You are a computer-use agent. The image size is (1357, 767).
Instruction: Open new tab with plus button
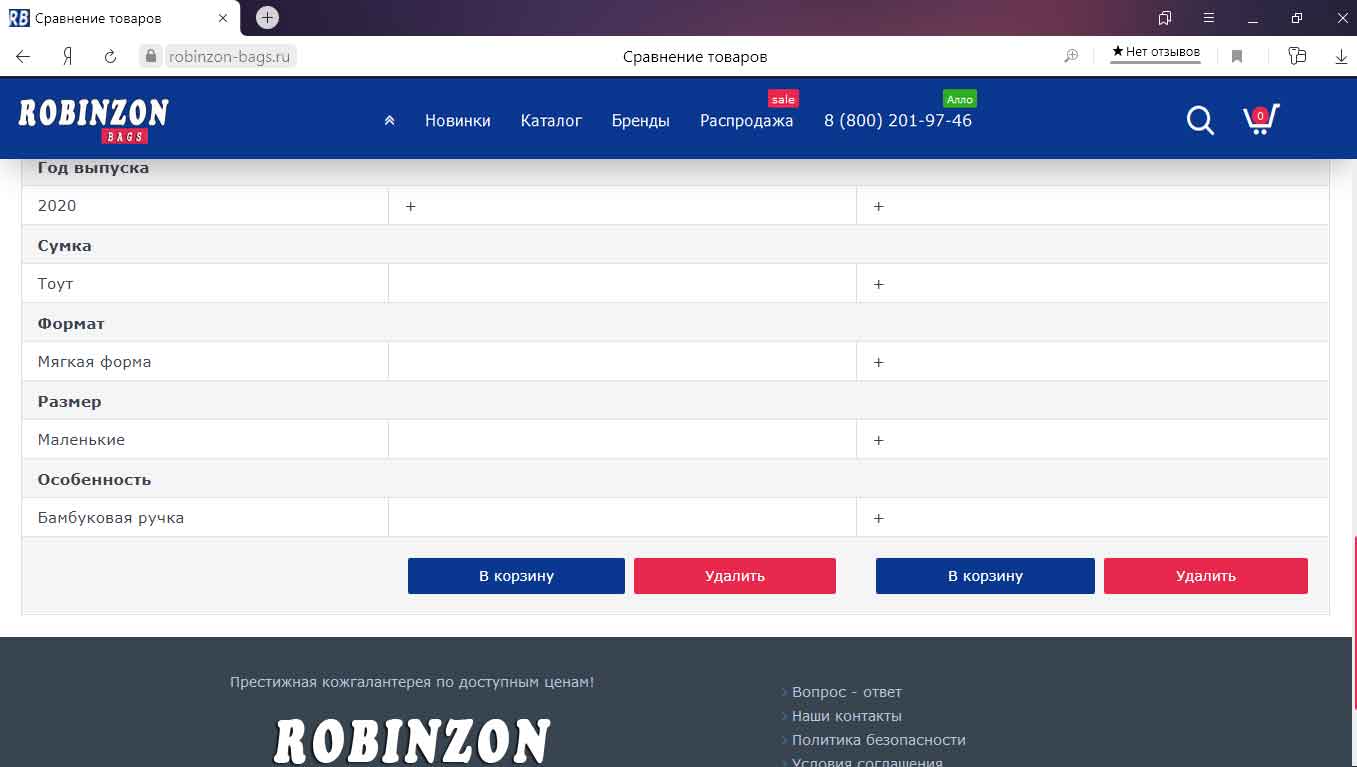[x=267, y=18]
